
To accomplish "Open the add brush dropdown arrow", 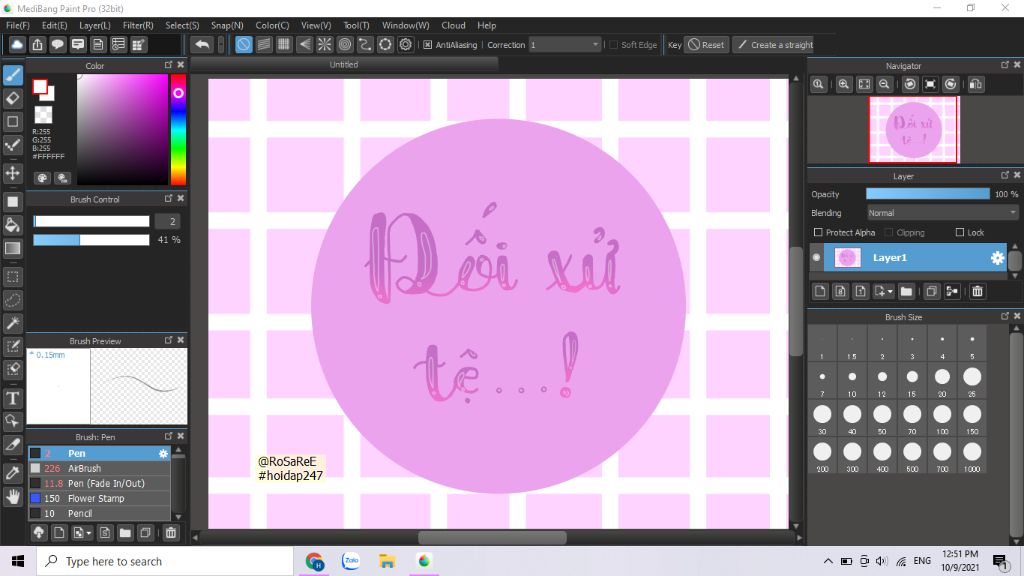I will [89, 534].
